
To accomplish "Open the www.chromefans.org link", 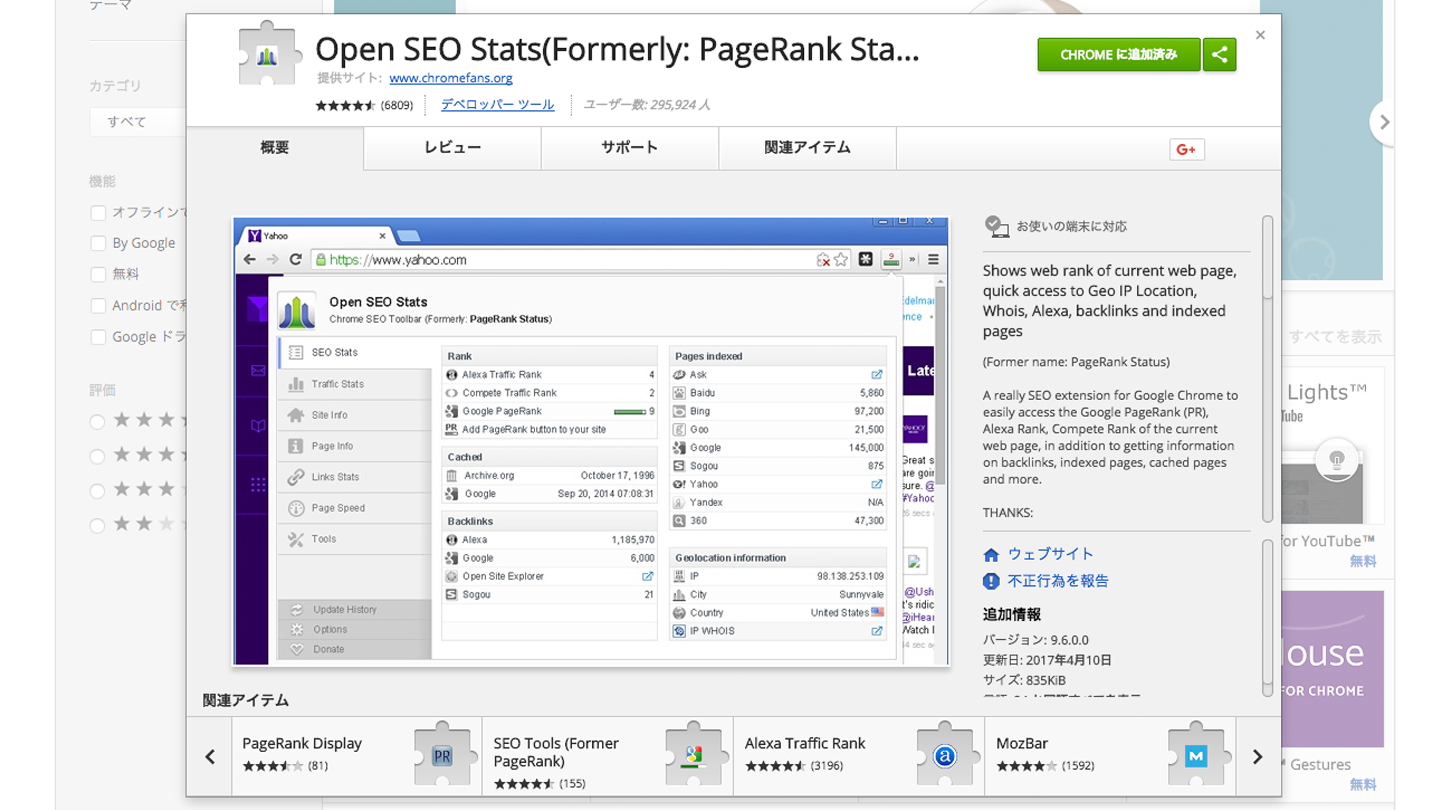I will [x=451, y=78].
